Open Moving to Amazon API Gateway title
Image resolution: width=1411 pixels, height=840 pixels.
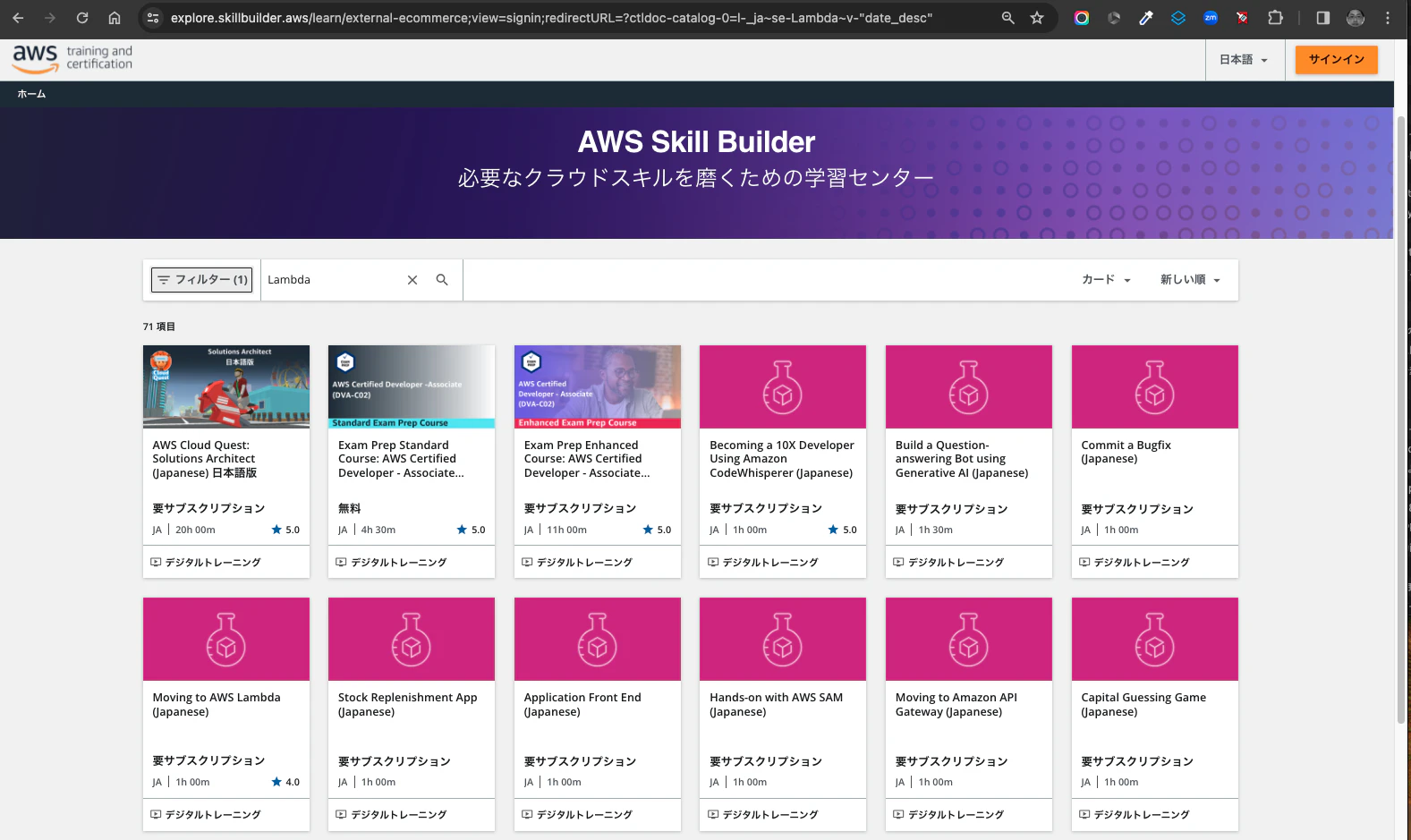[x=956, y=705]
